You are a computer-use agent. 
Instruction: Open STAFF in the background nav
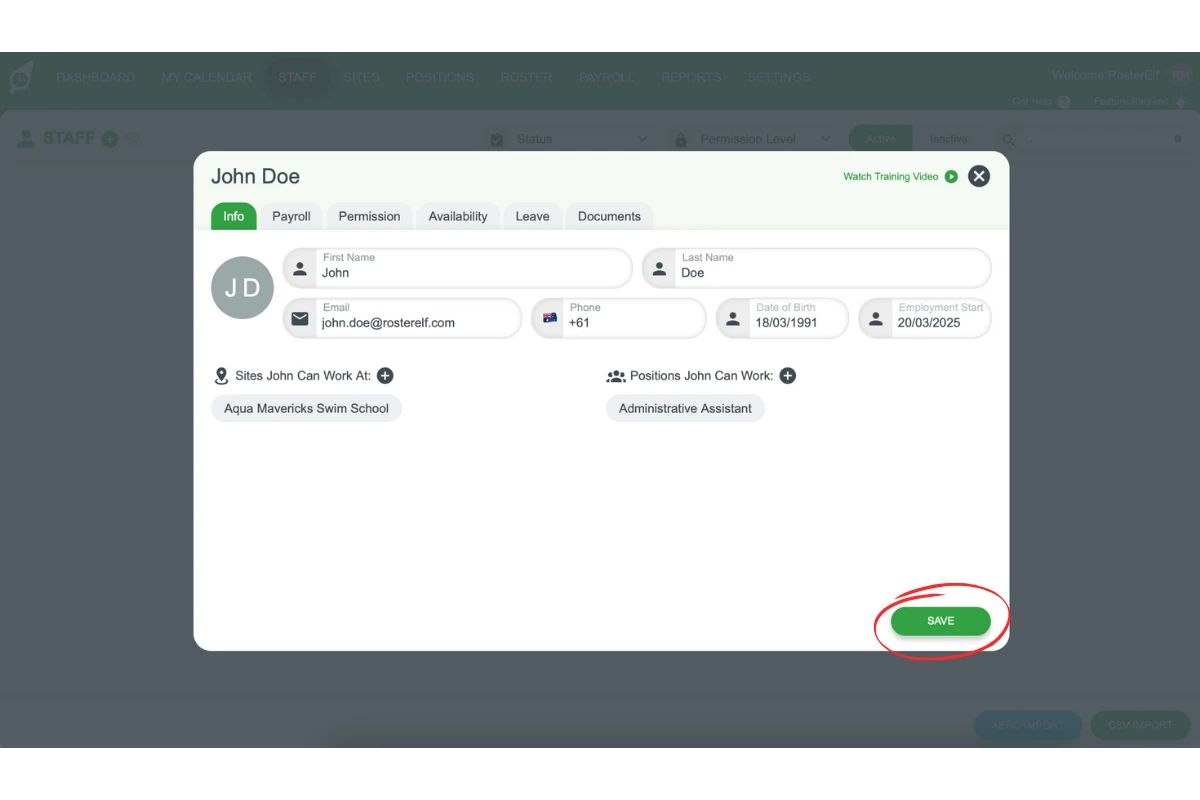(298, 77)
